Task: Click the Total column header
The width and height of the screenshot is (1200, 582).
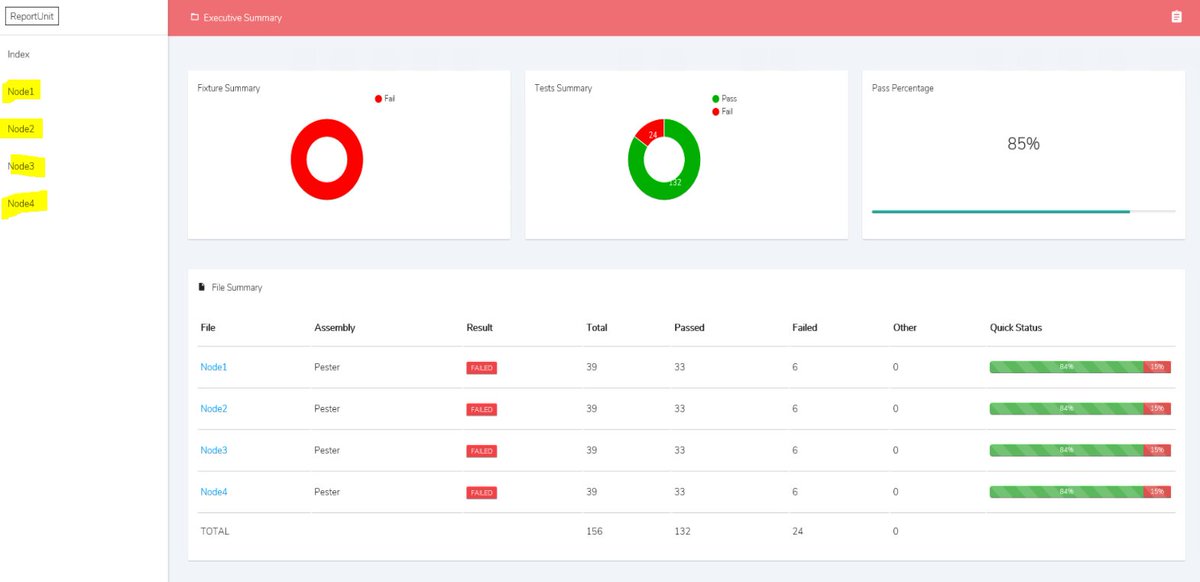Action: point(597,327)
